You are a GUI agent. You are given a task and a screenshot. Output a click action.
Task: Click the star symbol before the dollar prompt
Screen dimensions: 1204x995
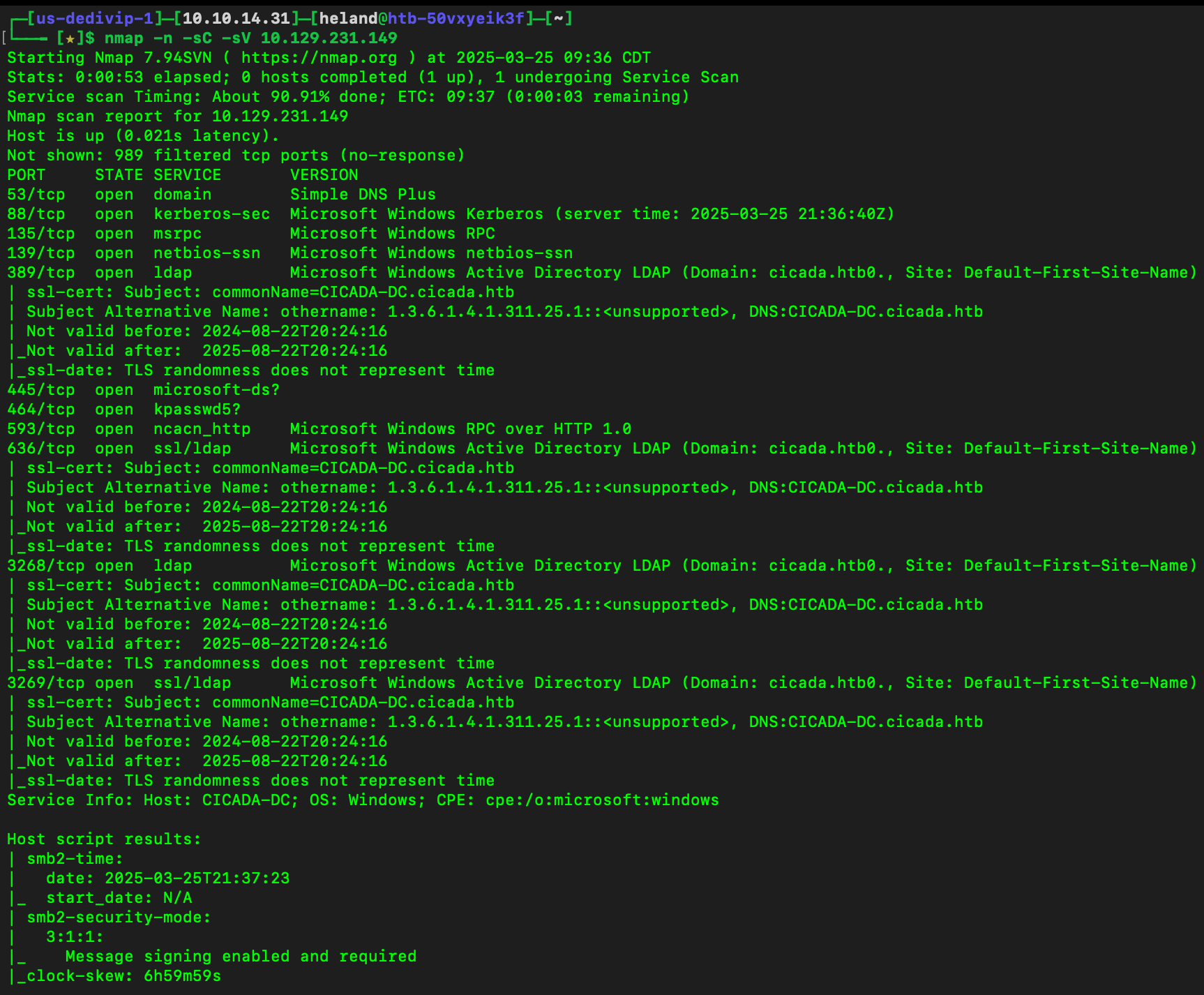(x=70, y=38)
